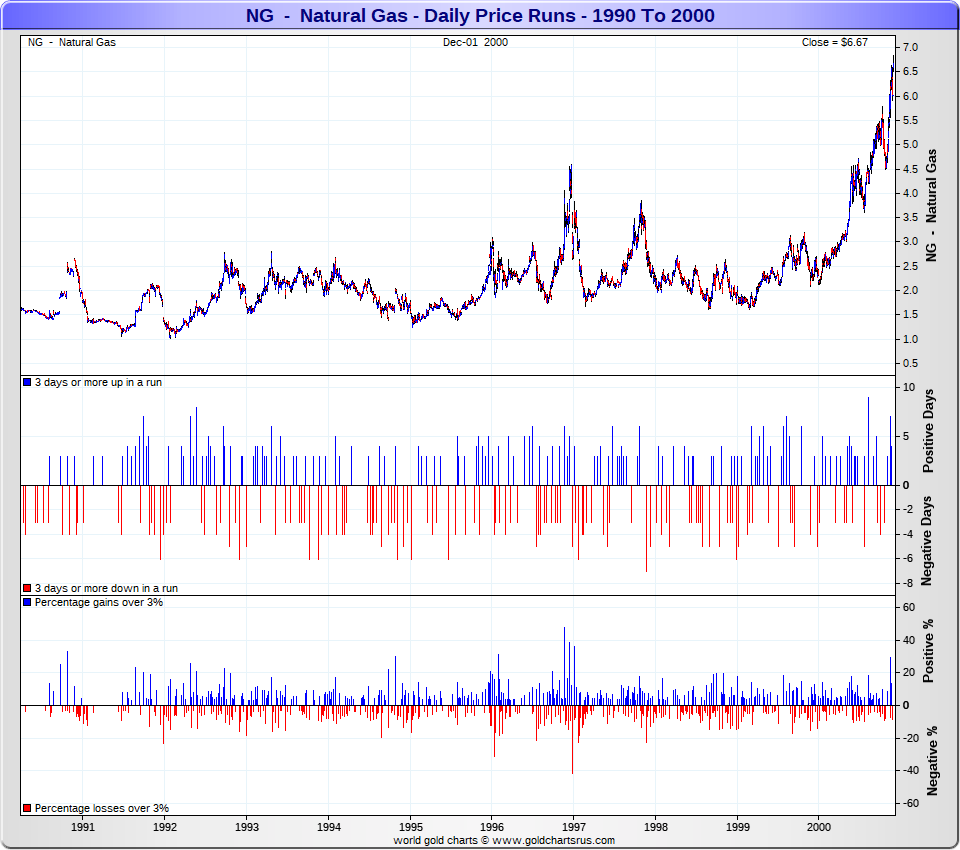Click the 'Percentage losses over 3%' legend text
Image resolution: width=960 pixels, height=850 pixels.
click(102, 808)
